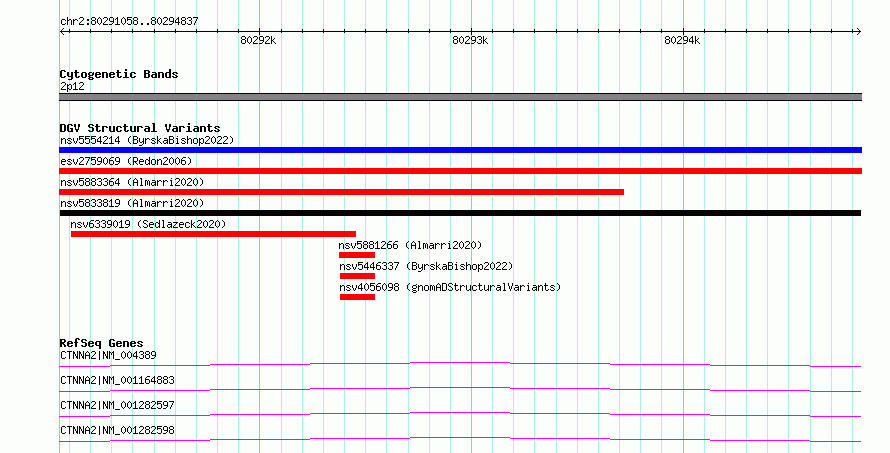890x453 pixels.
Task: Click the blue nsv5554214 variant bar
Action: (x=460, y=150)
